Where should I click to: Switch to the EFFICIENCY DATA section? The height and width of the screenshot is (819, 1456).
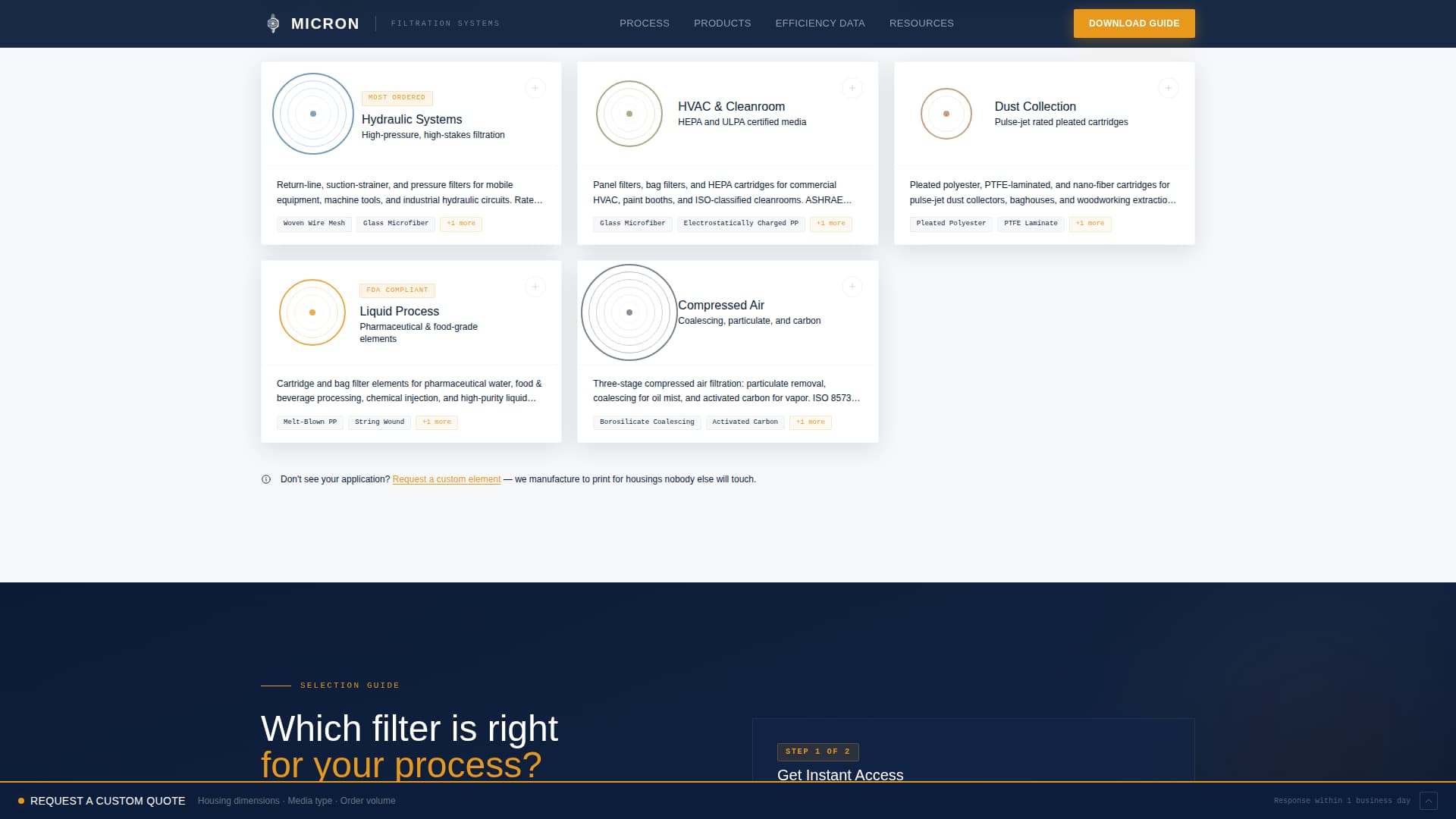pos(820,23)
